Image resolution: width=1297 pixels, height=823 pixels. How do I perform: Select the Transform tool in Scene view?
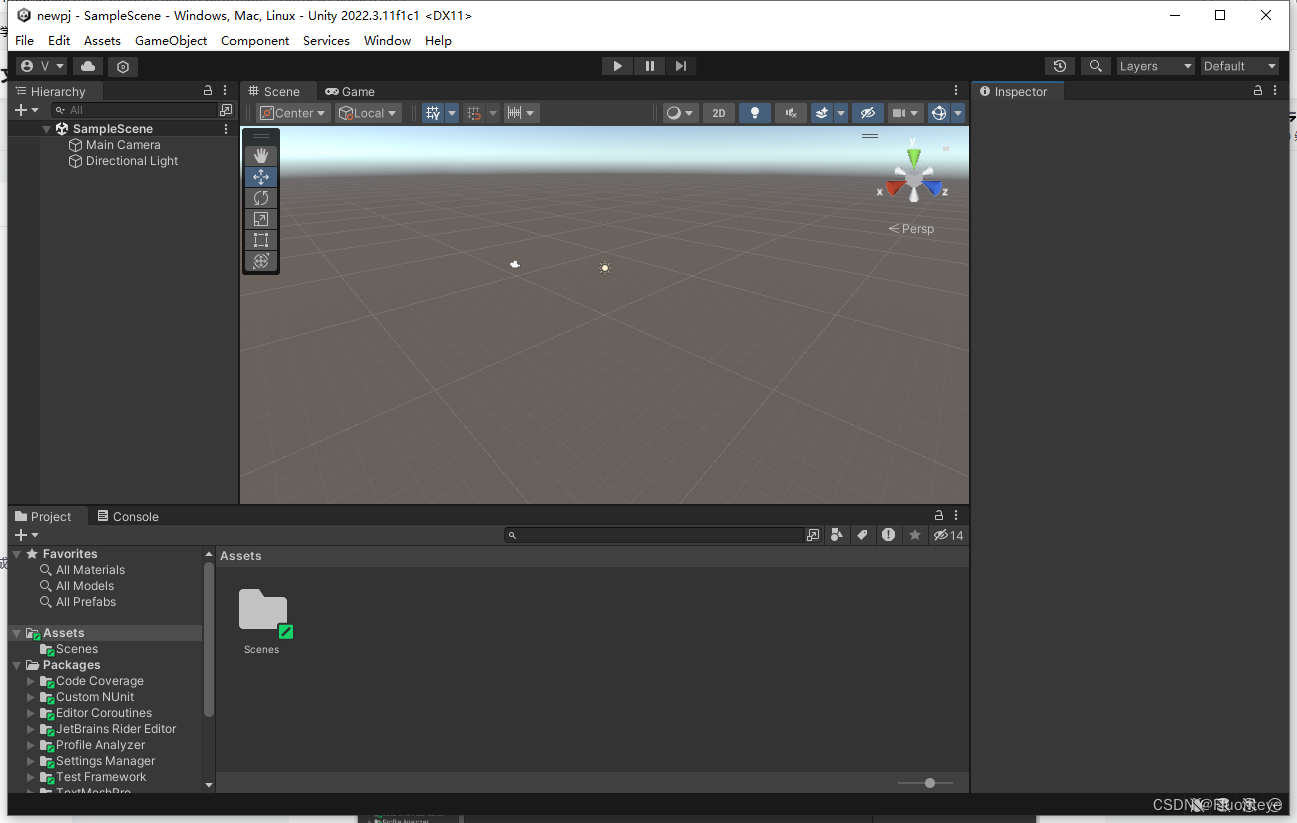261,260
